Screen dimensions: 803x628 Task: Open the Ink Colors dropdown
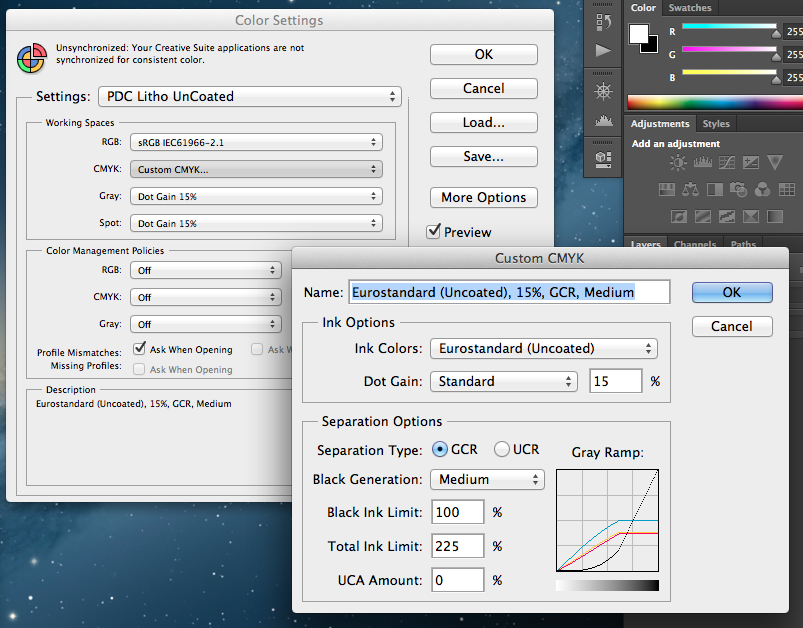(543, 349)
